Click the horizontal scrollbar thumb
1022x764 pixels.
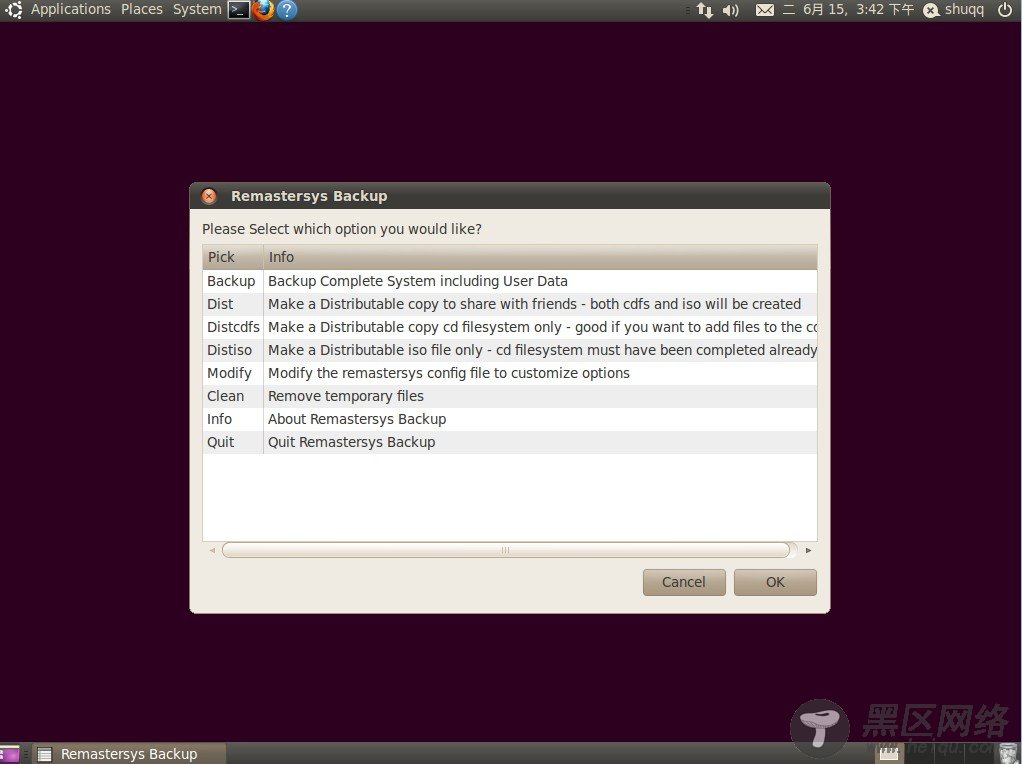(506, 550)
